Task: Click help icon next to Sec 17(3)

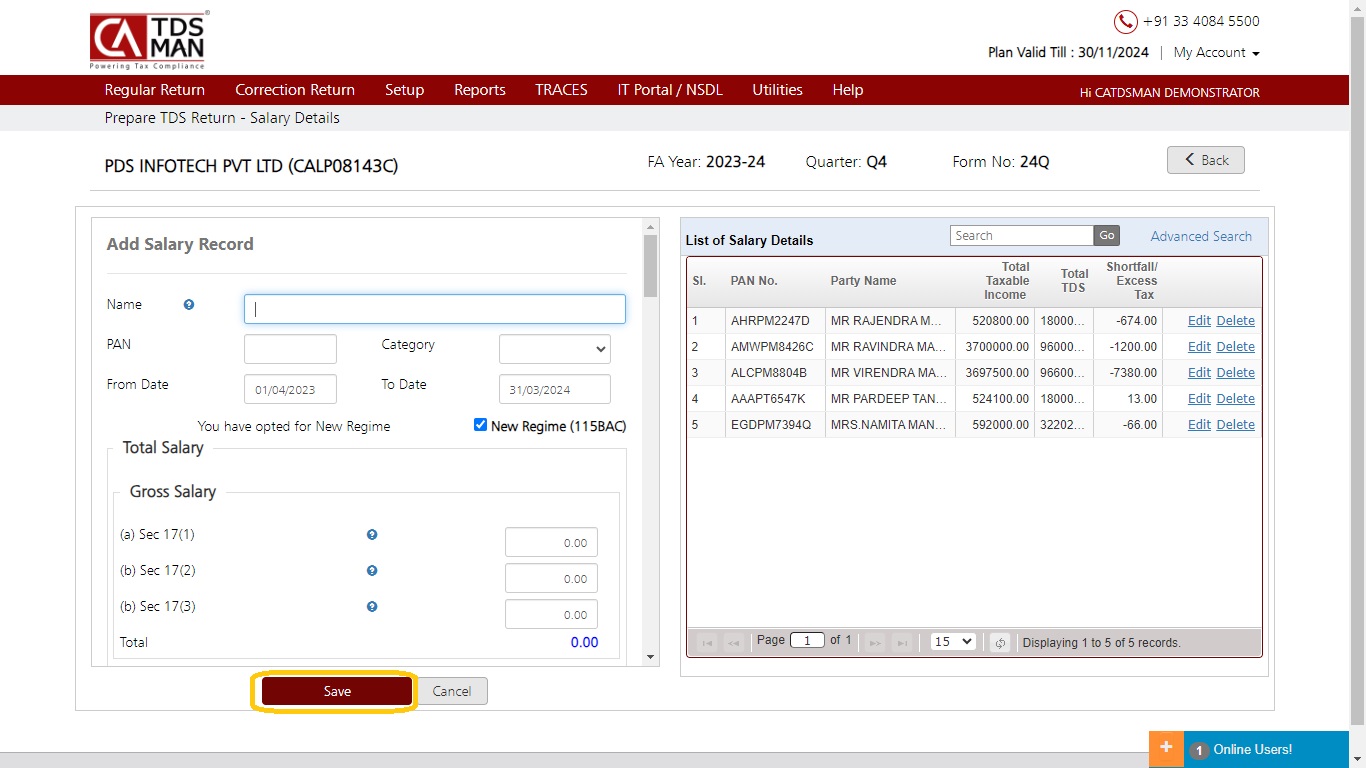Action: click(x=372, y=607)
